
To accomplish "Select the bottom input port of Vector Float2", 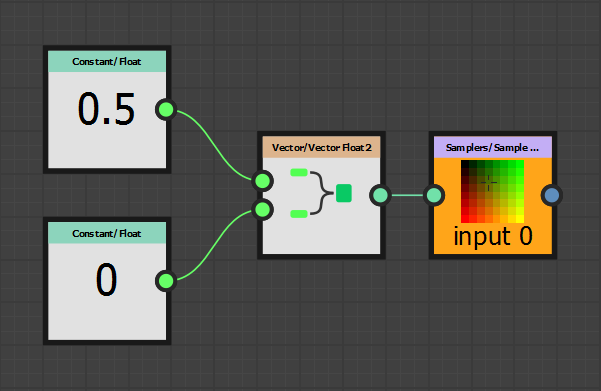I will click(263, 210).
